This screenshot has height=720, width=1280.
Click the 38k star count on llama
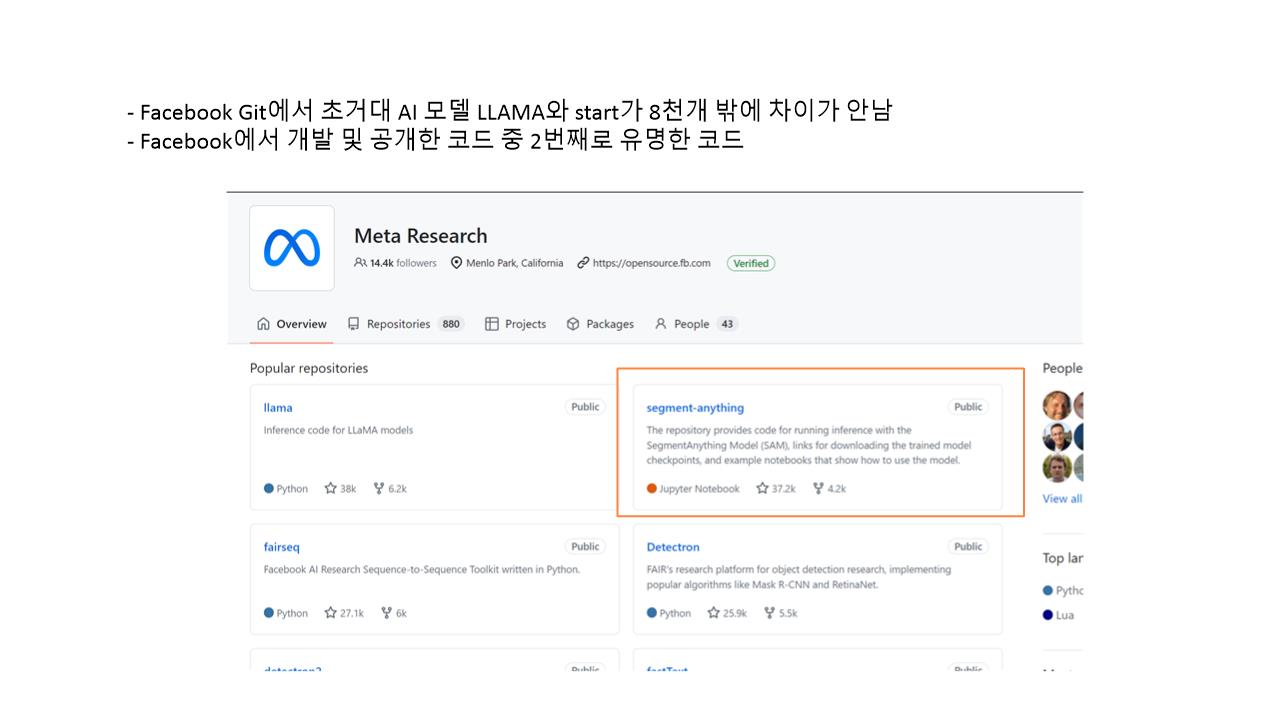(x=348, y=489)
